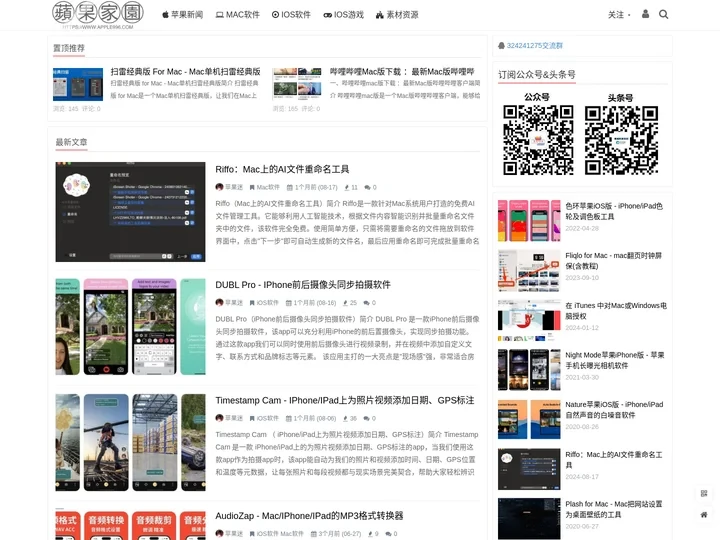Image resolution: width=720 pixels, height=540 pixels.
Task: Open sidebar Nature苹果iOS版 article
Action: [614, 410]
